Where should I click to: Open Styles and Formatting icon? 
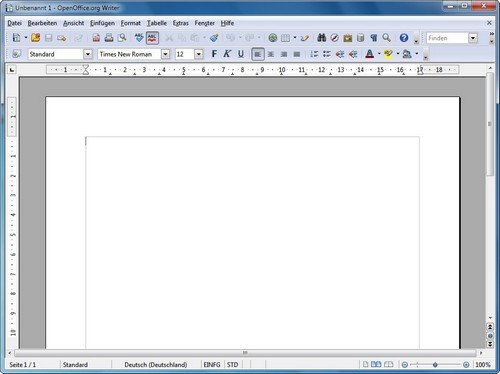tap(17, 54)
